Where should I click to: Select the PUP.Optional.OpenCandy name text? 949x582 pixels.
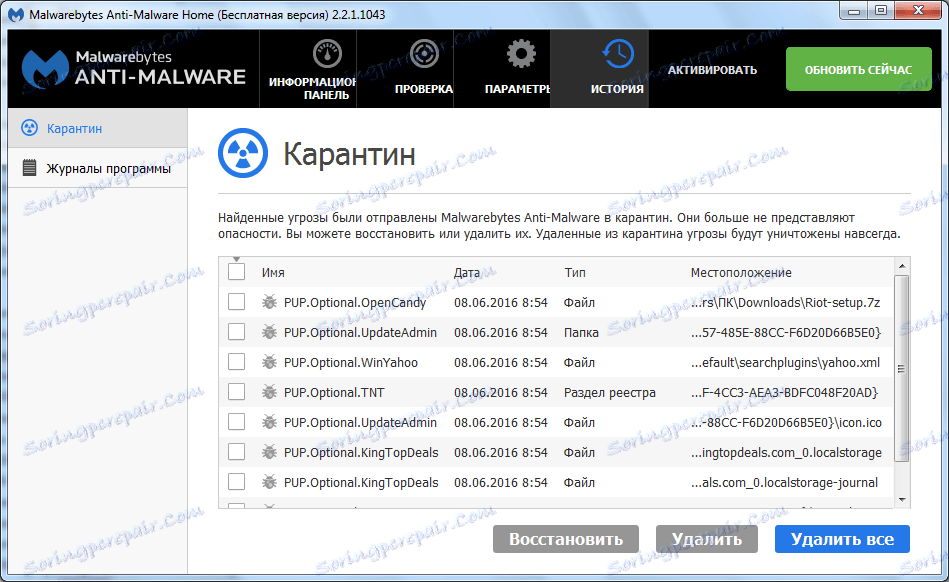click(x=355, y=302)
